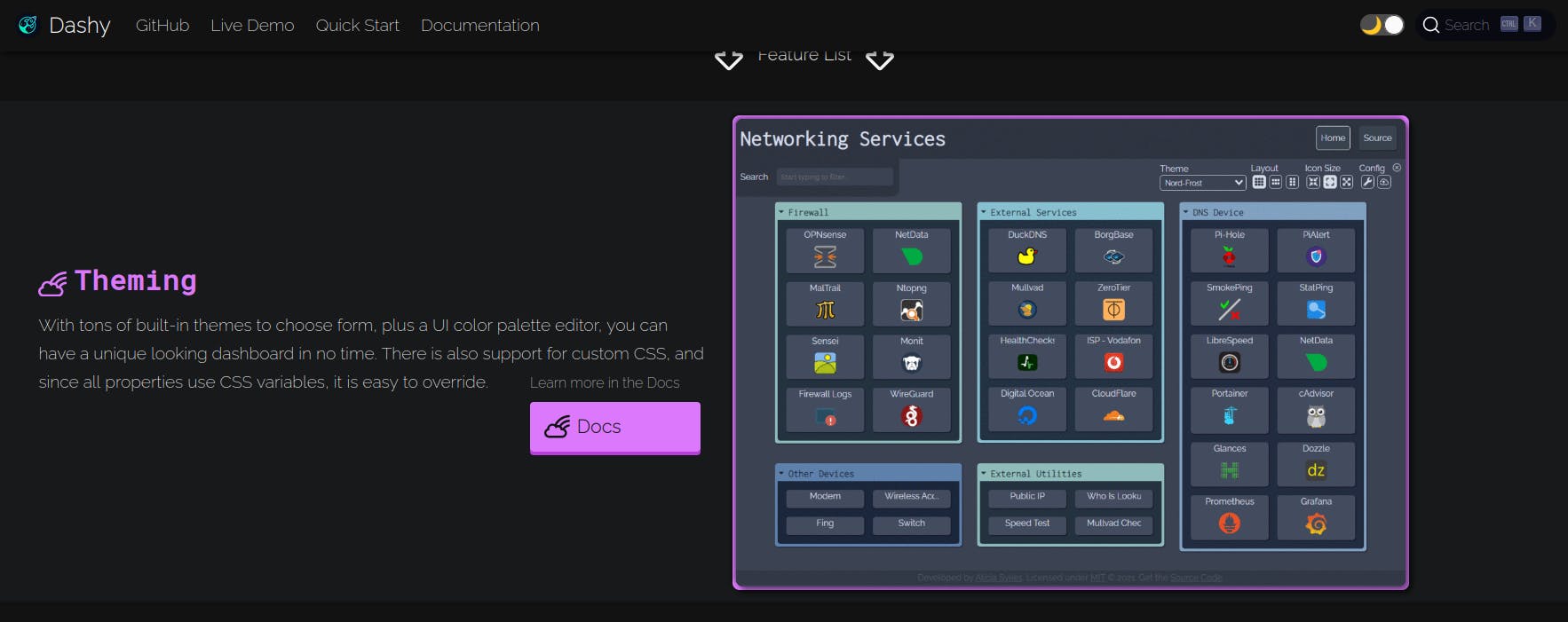Open Live Demo from the navbar
The image size is (1568, 622).
click(252, 26)
